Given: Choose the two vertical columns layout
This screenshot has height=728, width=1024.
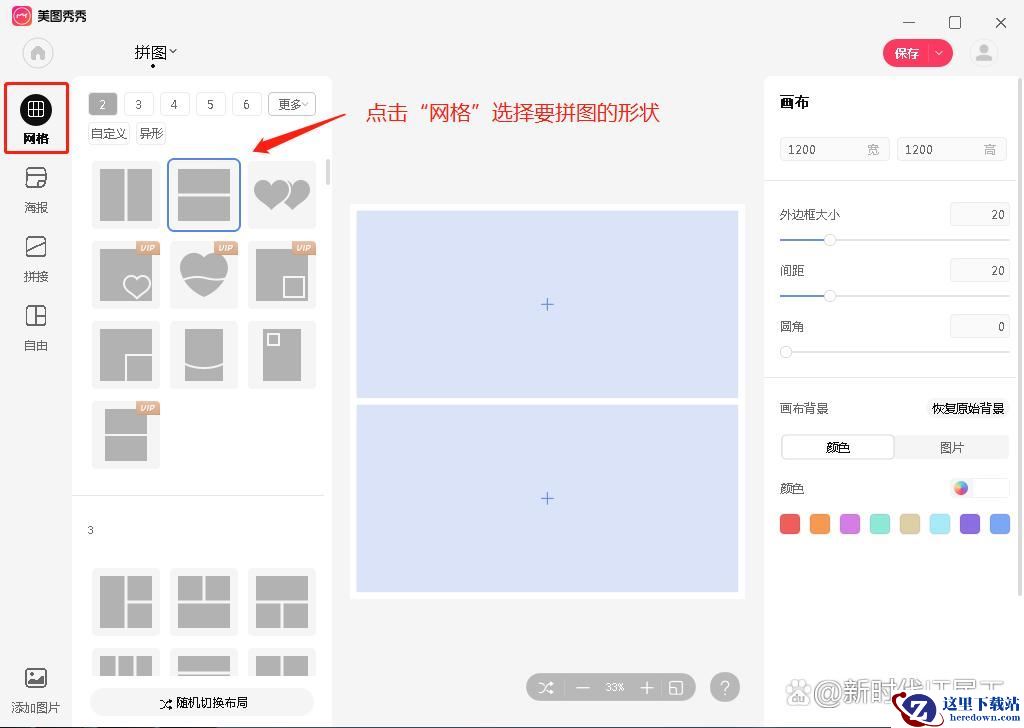Looking at the screenshot, I should pyautogui.click(x=126, y=195).
